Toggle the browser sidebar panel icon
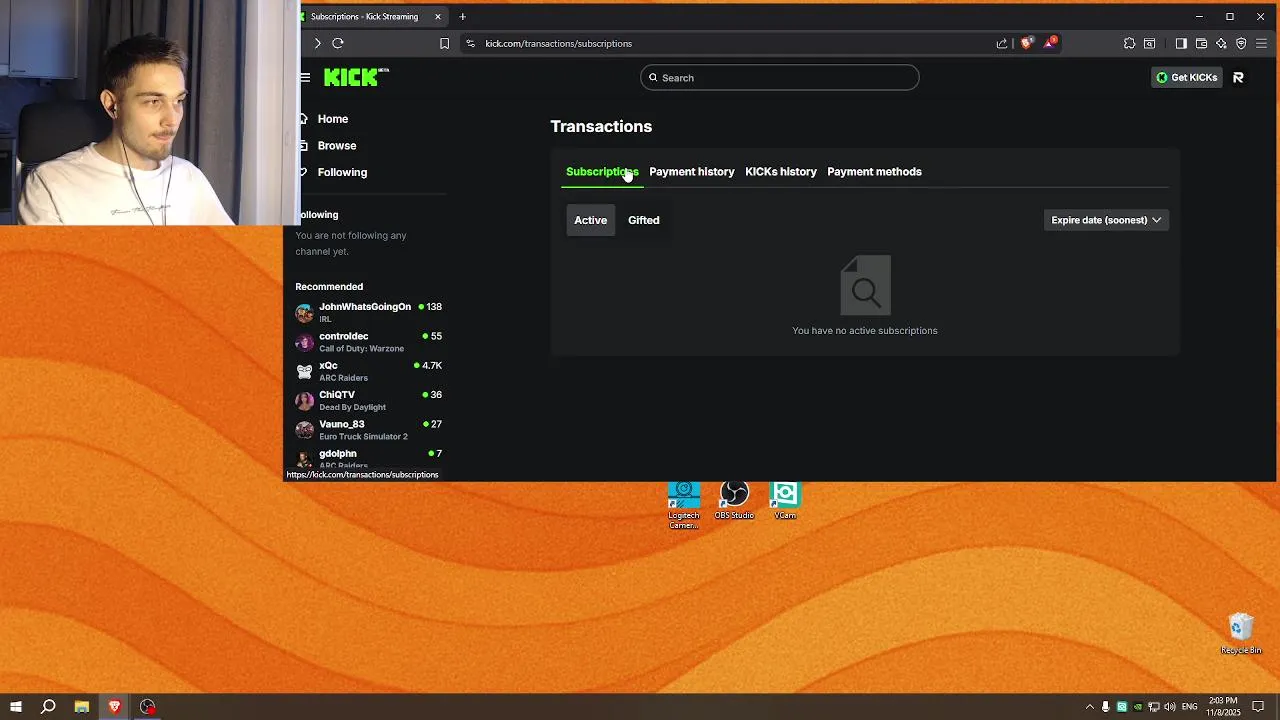1280x720 pixels. (x=1181, y=43)
